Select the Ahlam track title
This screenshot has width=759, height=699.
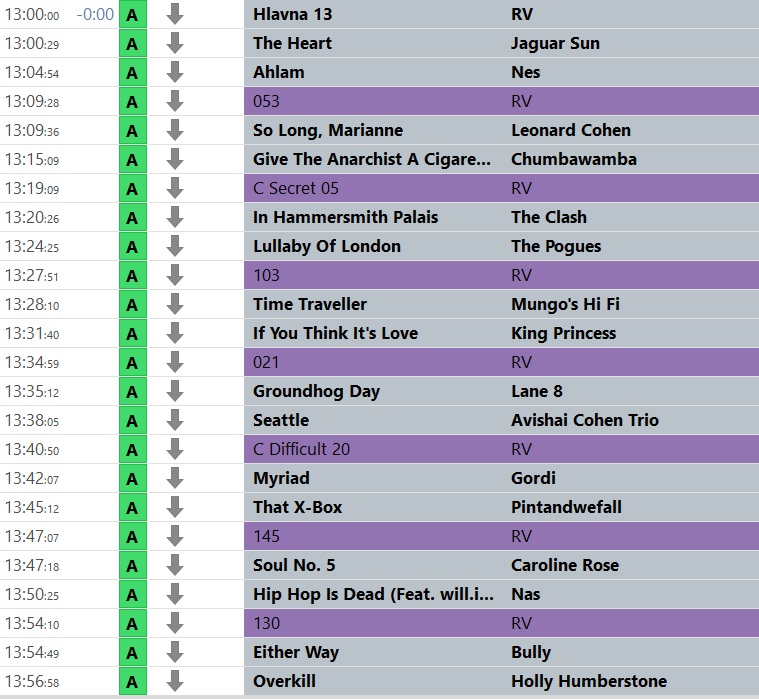279,72
